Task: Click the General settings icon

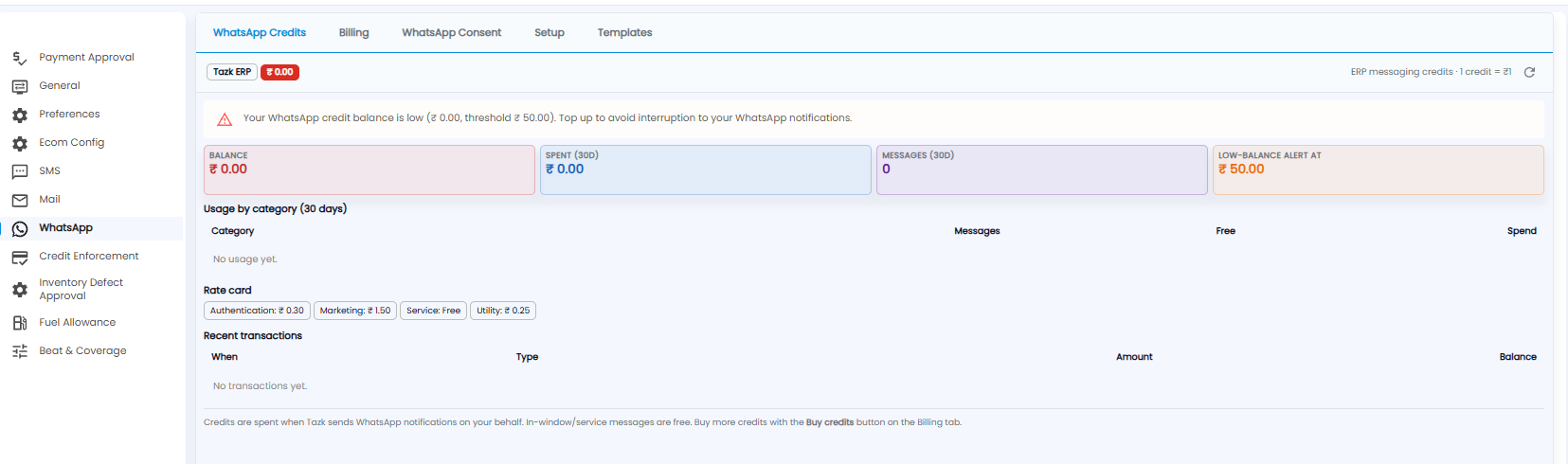Action: 20,86
